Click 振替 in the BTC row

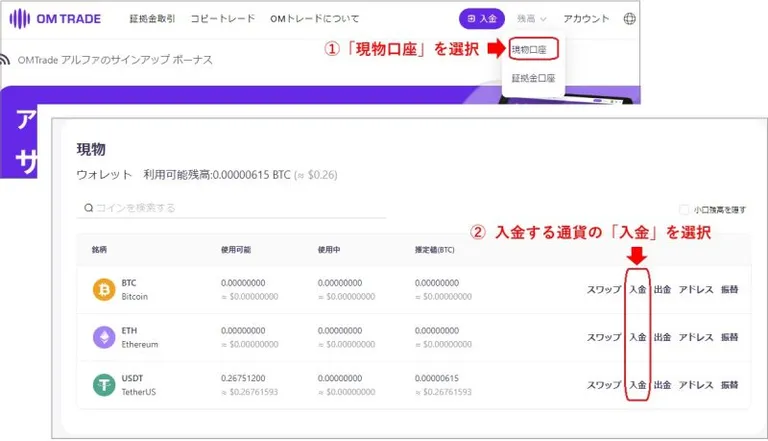729,290
